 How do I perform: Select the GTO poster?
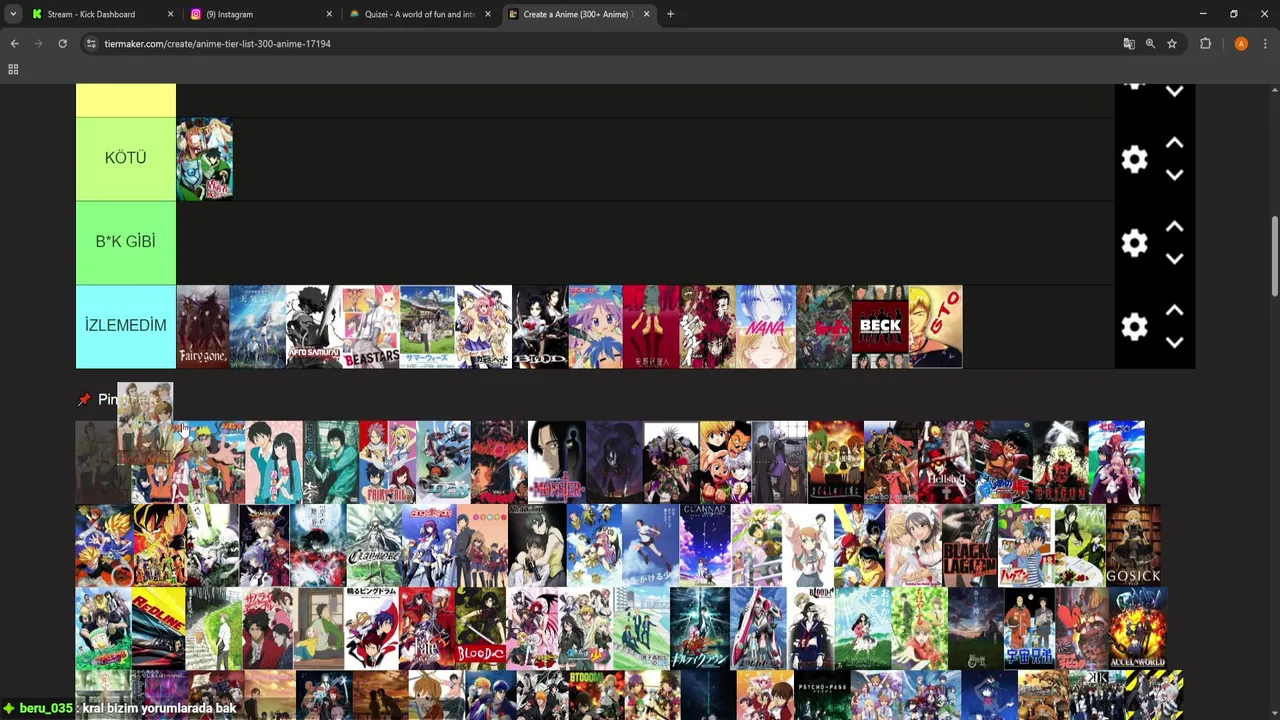936,327
